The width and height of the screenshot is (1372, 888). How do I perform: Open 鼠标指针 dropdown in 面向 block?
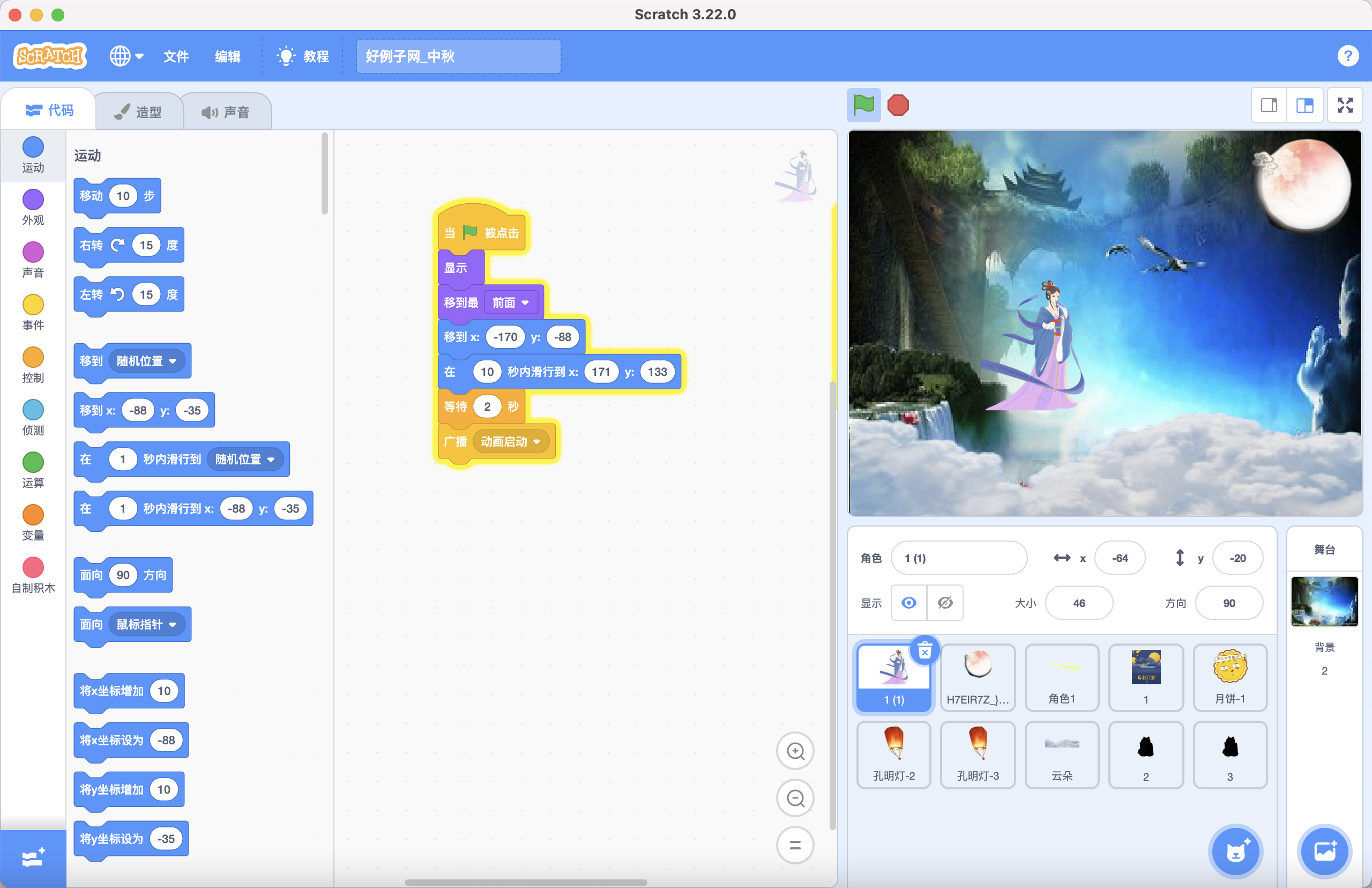click(146, 624)
